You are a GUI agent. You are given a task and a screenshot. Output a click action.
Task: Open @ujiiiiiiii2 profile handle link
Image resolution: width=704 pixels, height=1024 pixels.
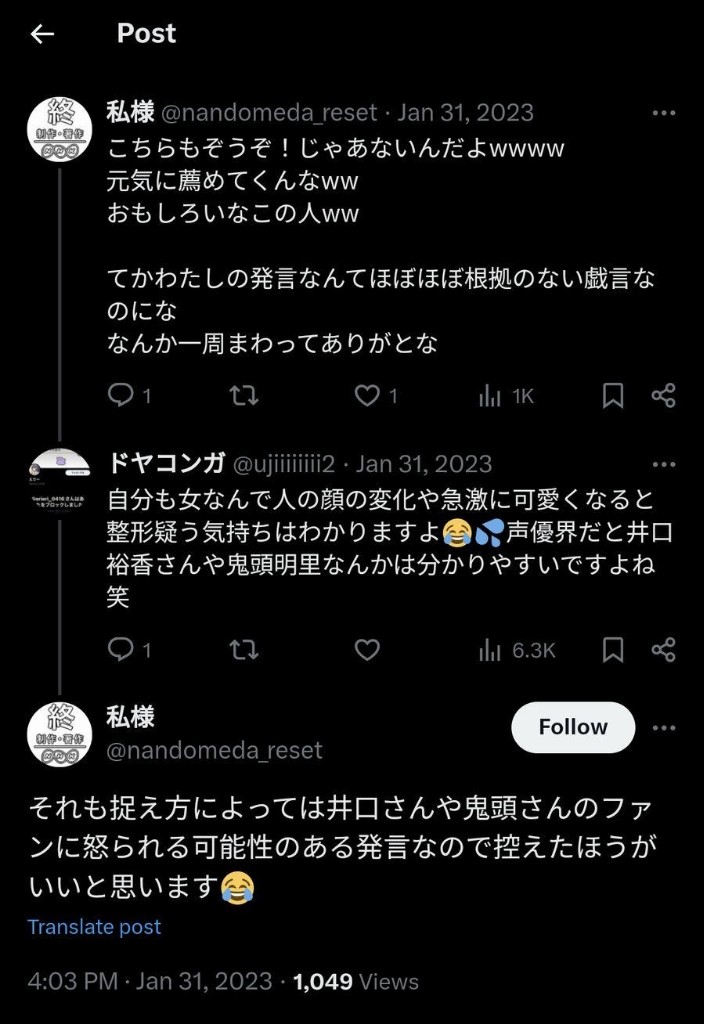288,464
